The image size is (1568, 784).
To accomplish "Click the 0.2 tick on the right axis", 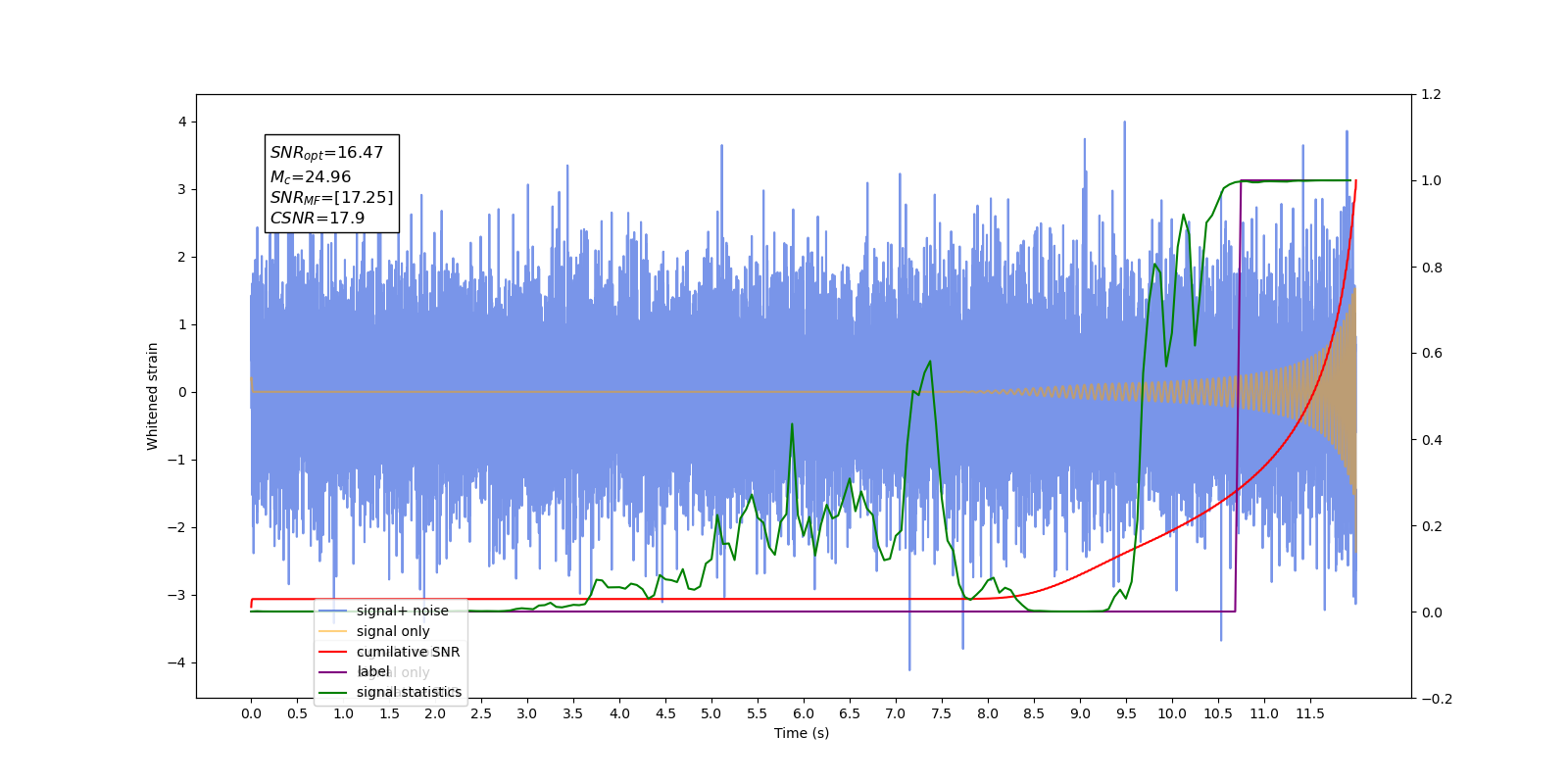I will [1432, 525].
